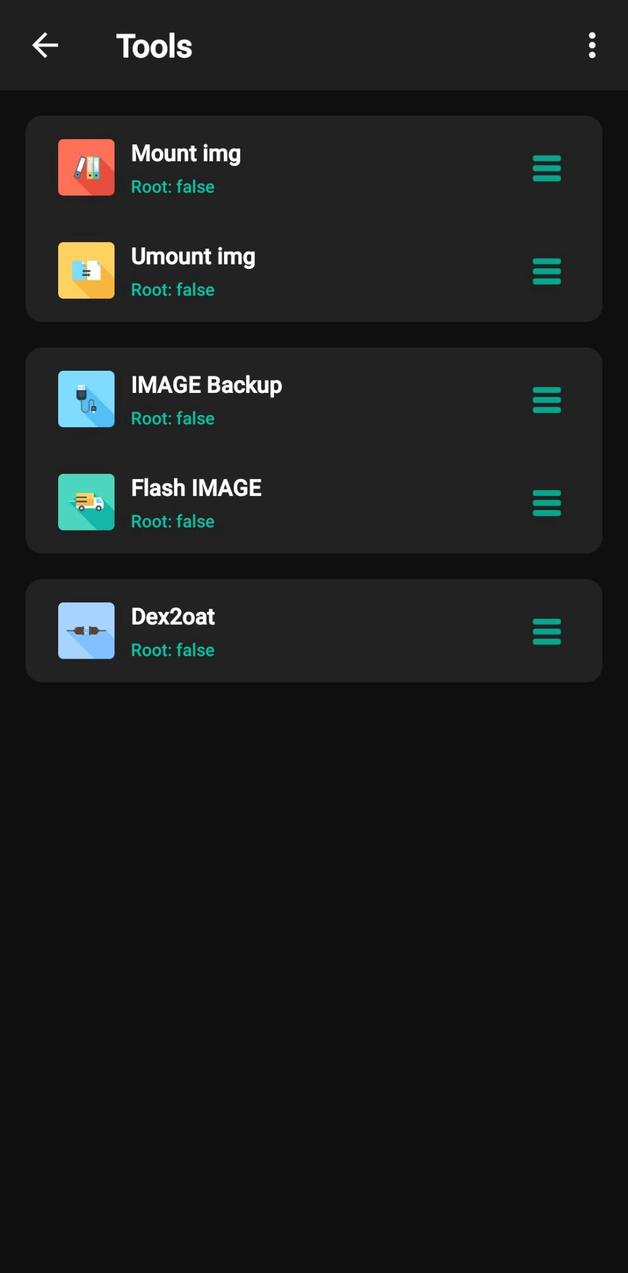Select the Mount img tool icon
The width and height of the screenshot is (628, 1273).
coord(86,167)
